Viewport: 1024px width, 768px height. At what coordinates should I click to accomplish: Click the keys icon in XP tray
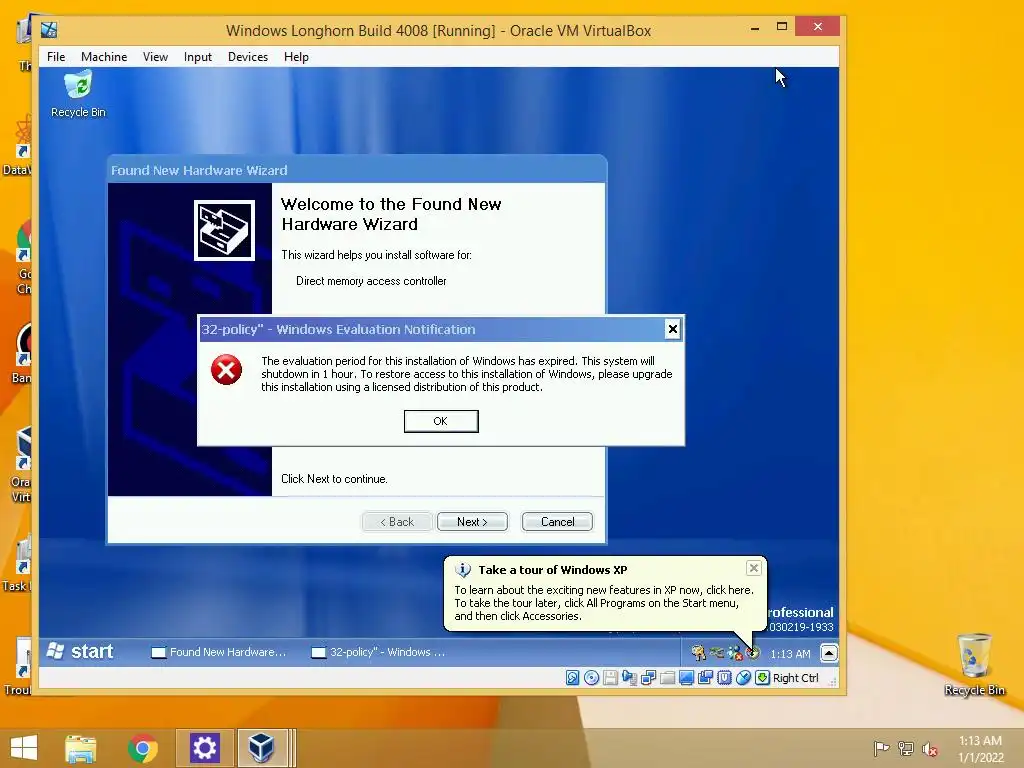pyautogui.click(x=698, y=652)
